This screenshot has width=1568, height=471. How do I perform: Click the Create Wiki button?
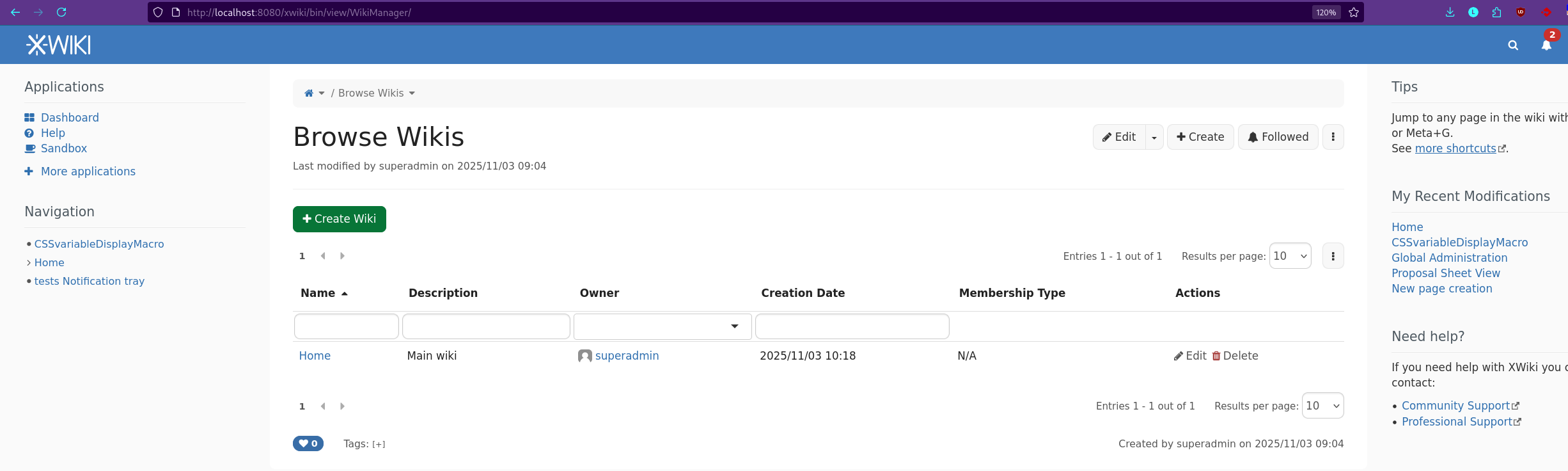tap(339, 219)
